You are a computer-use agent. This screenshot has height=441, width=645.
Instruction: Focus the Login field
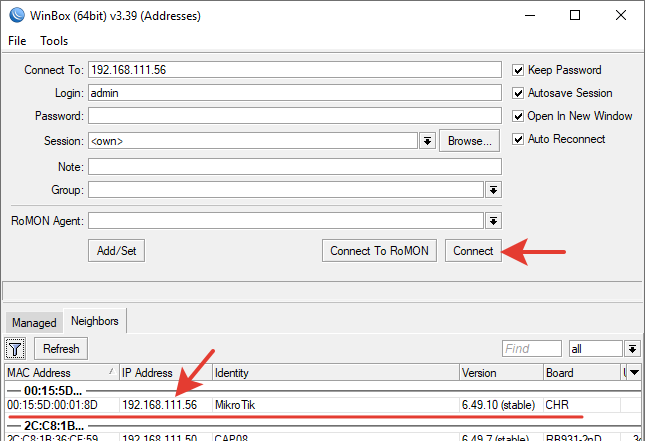(295, 93)
